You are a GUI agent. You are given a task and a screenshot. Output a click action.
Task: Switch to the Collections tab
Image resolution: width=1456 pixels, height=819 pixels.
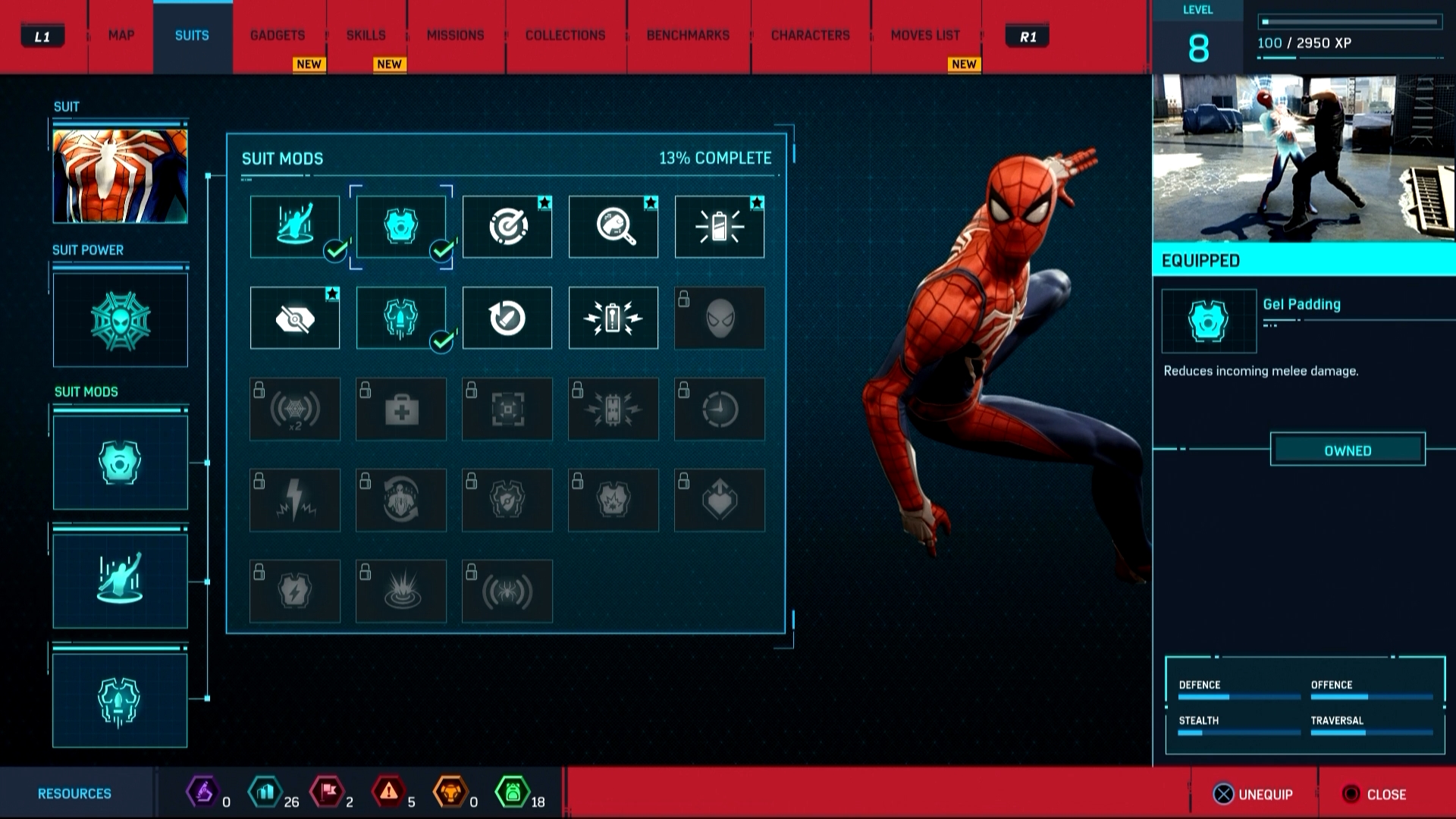[x=566, y=36]
